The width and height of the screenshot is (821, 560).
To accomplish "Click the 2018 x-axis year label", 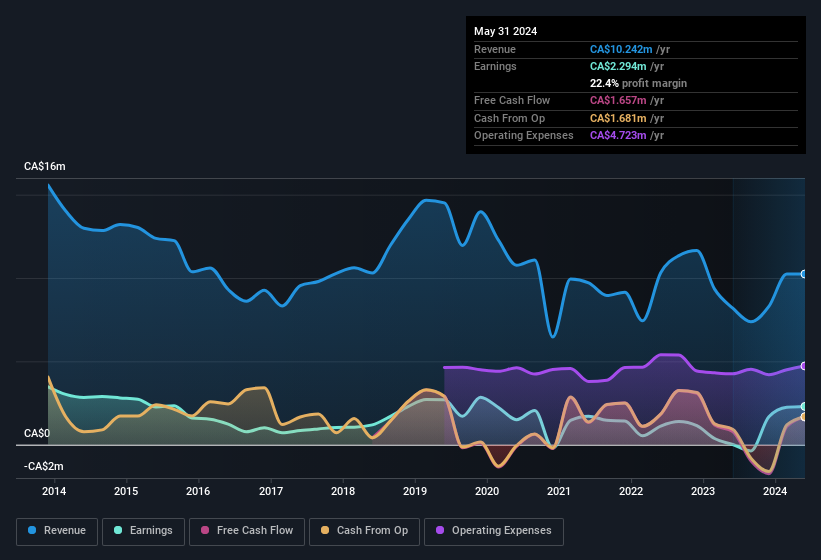I will (x=343, y=491).
